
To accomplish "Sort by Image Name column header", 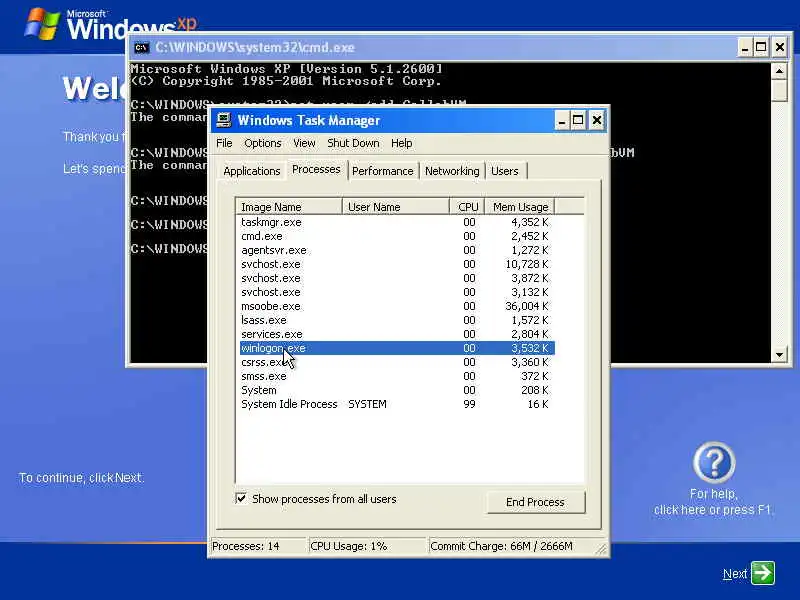I will (x=289, y=207).
